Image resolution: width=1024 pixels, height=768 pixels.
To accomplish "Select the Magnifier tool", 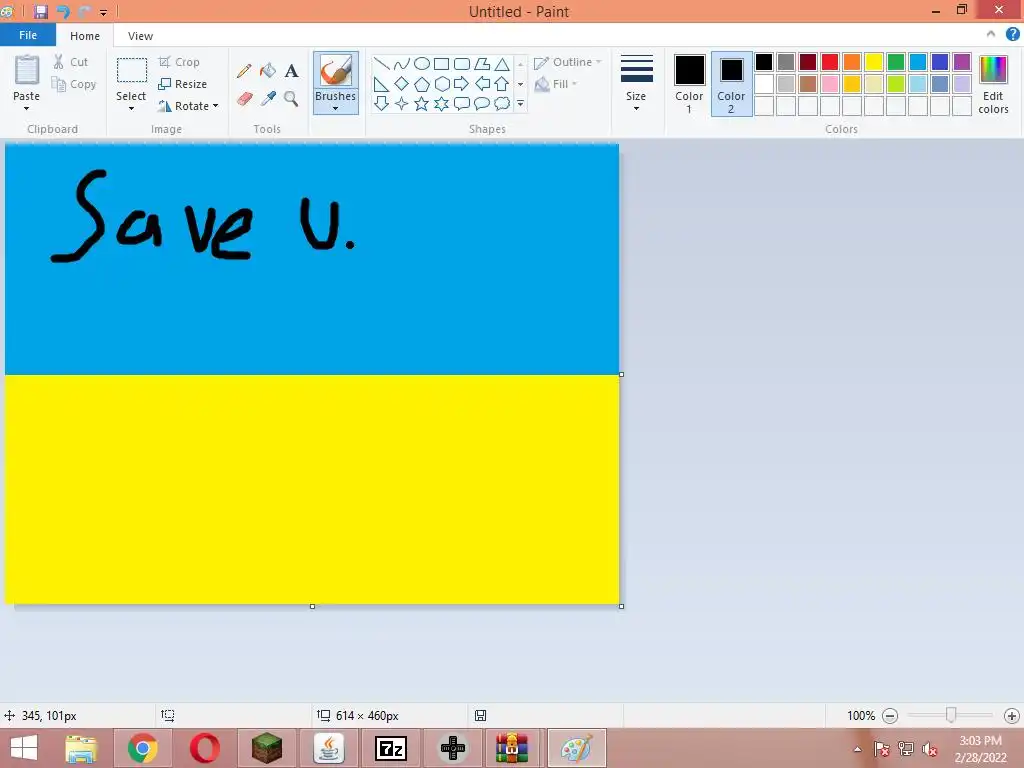I will pos(291,99).
